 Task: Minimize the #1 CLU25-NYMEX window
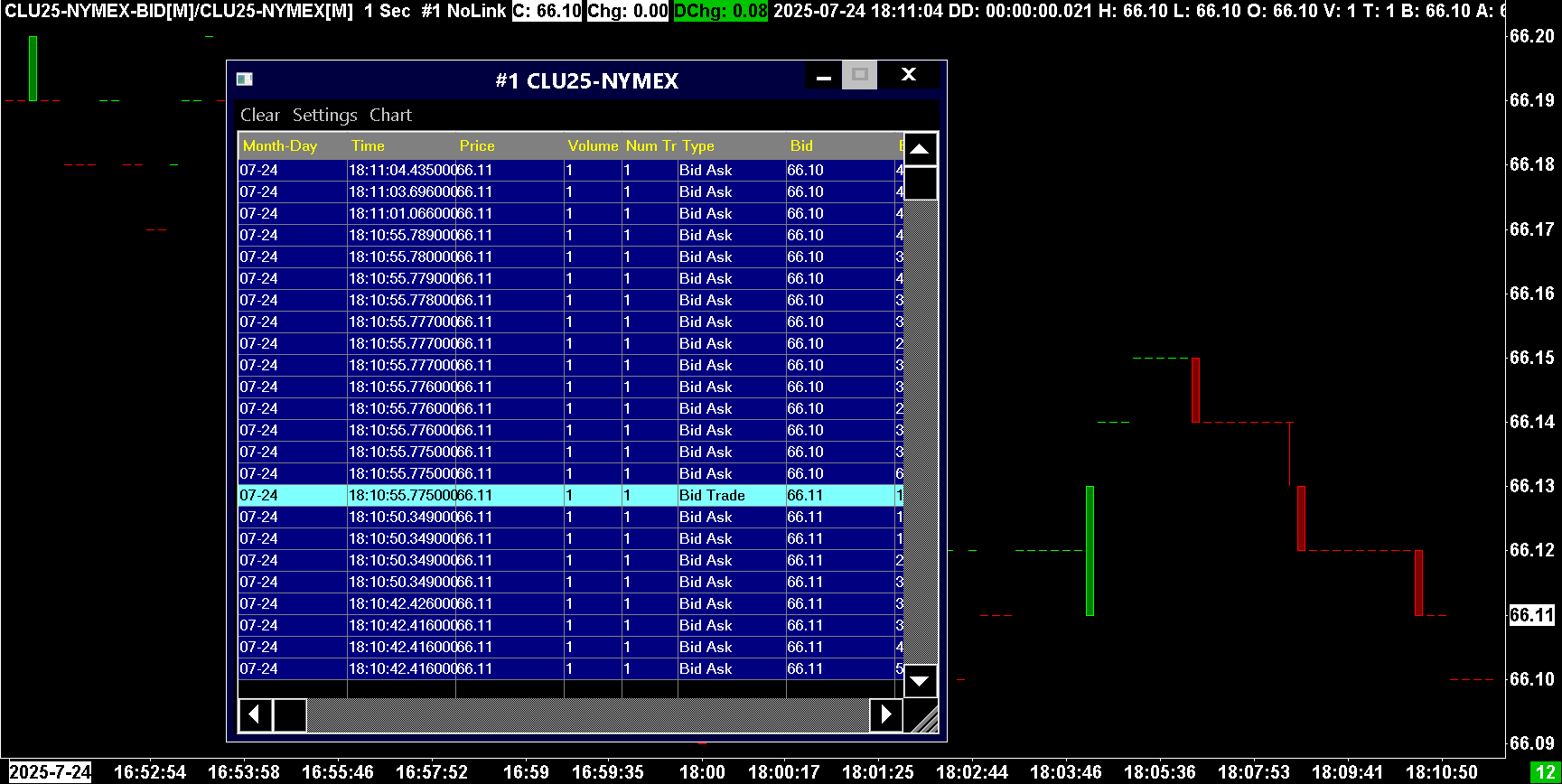823,76
